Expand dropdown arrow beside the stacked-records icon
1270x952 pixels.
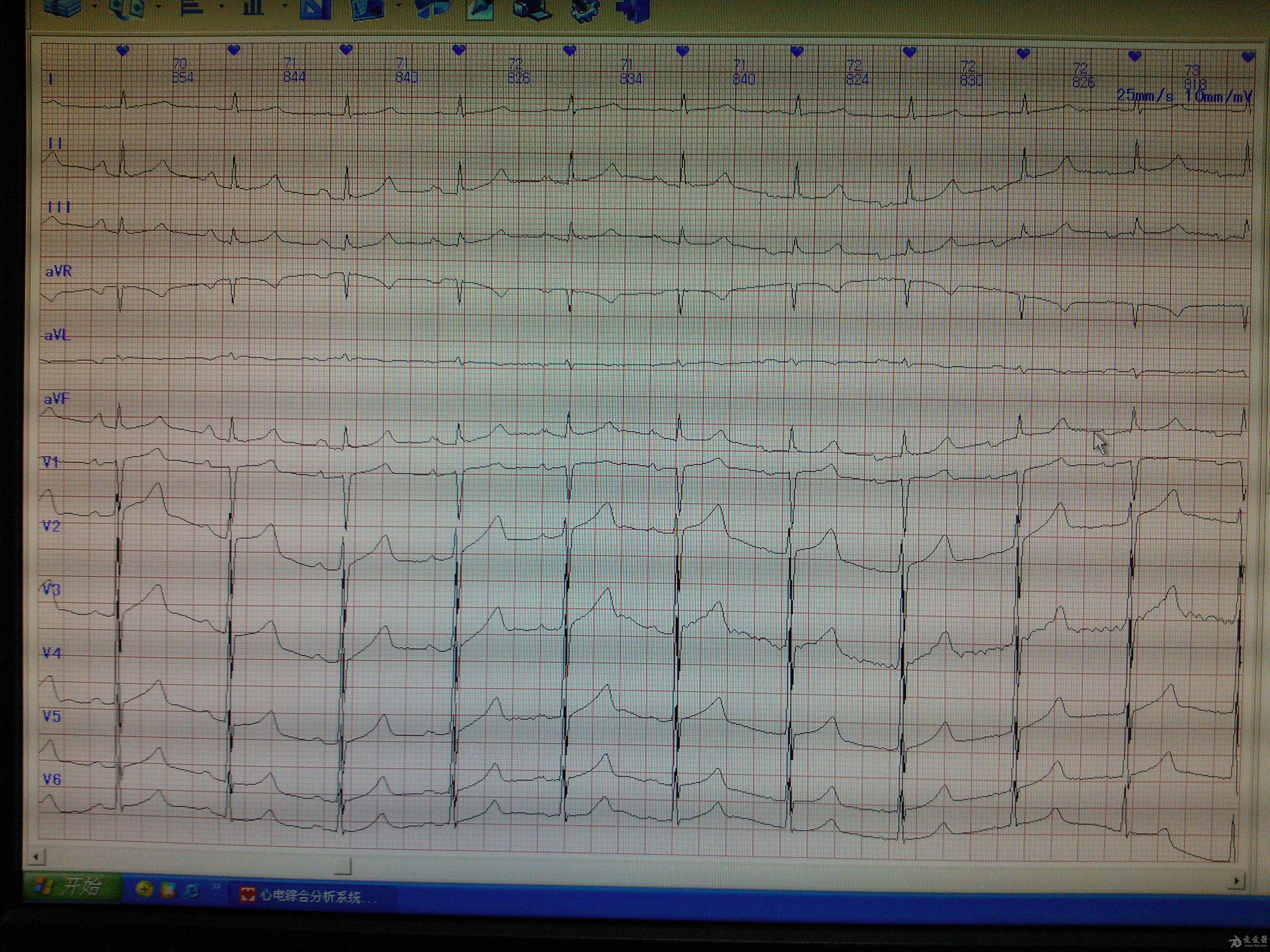point(95,7)
